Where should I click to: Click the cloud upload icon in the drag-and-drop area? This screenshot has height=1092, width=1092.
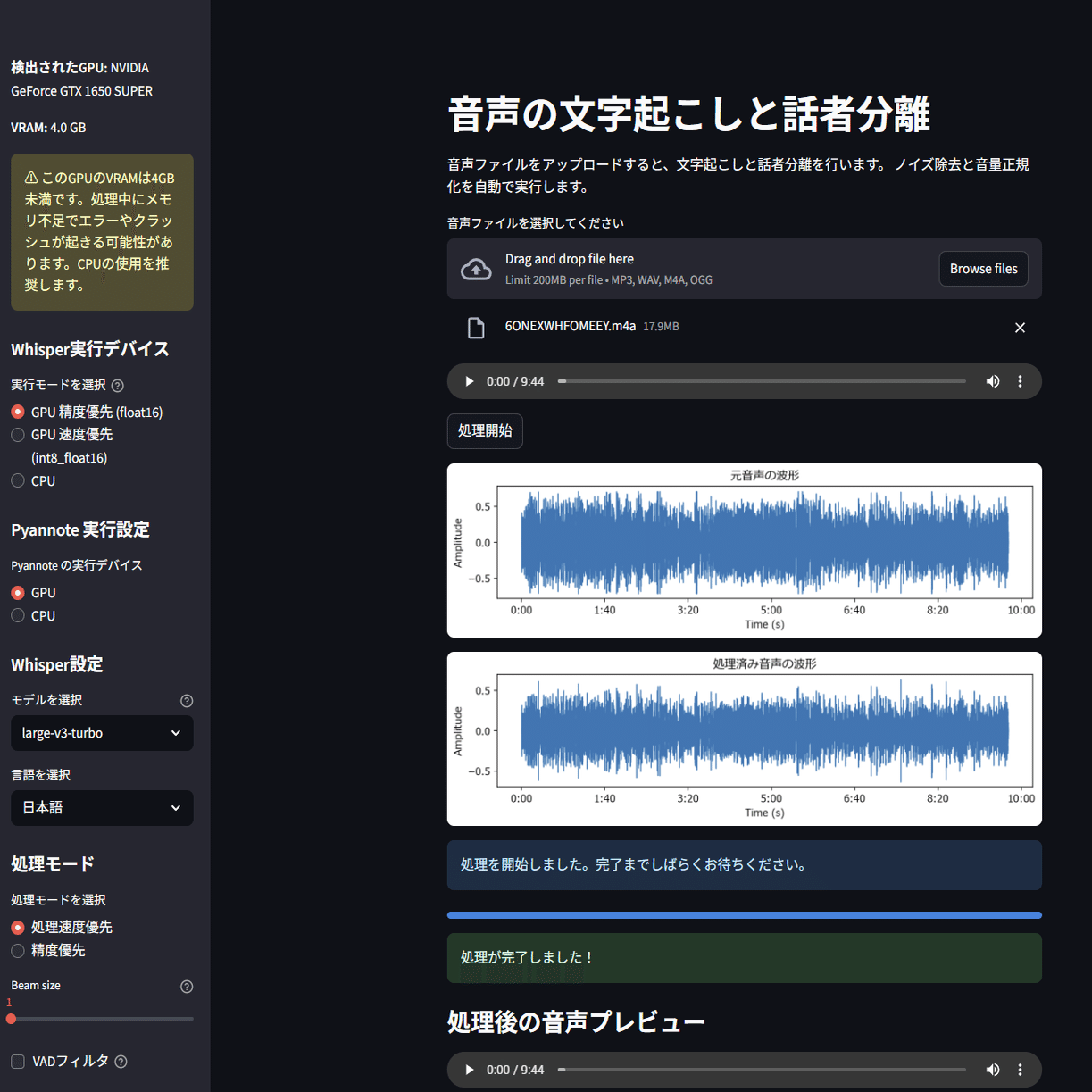tap(474, 268)
